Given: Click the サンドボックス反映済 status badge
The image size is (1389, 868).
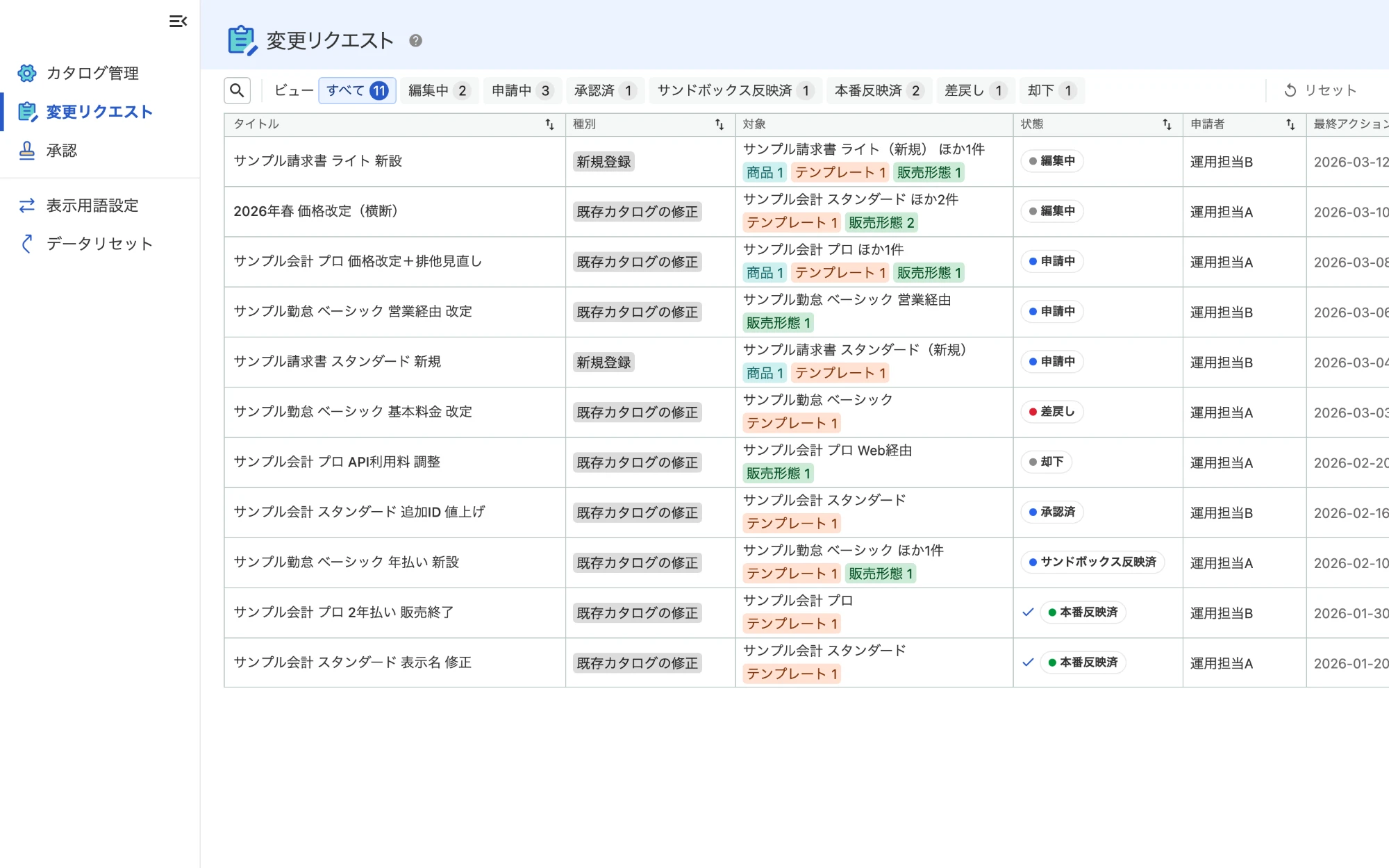Looking at the screenshot, I should tap(1092, 562).
